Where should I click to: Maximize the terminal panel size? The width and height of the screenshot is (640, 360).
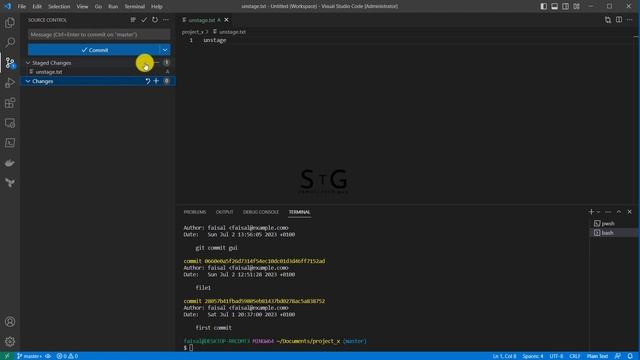point(619,212)
